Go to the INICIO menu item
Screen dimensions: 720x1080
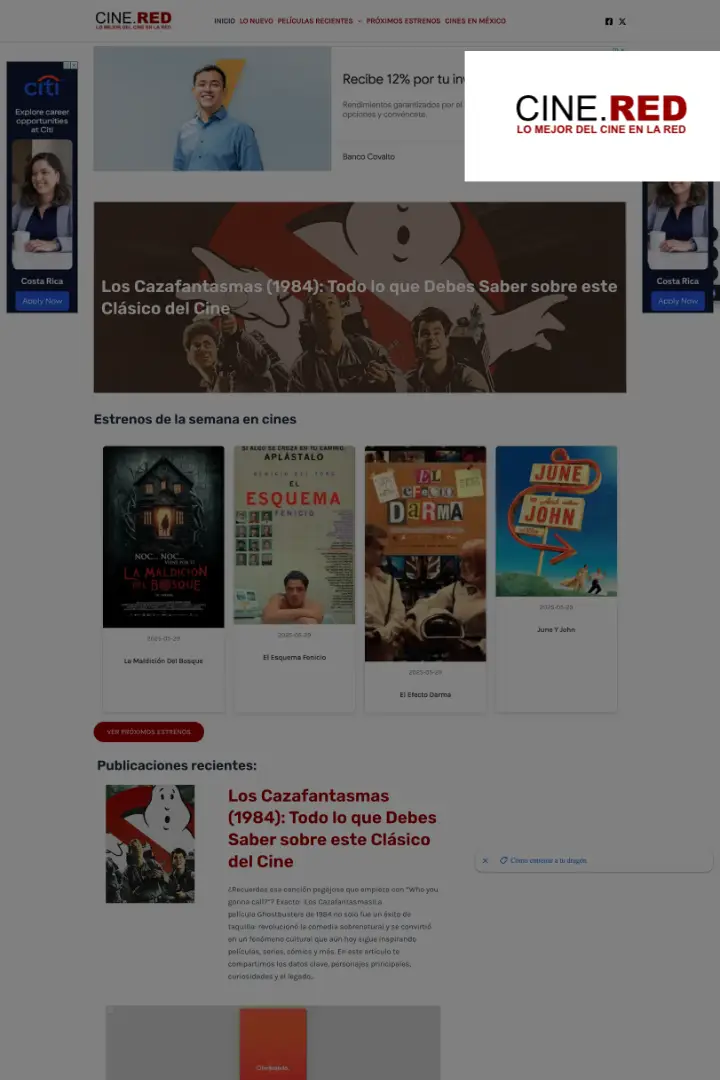click(225, 21)
